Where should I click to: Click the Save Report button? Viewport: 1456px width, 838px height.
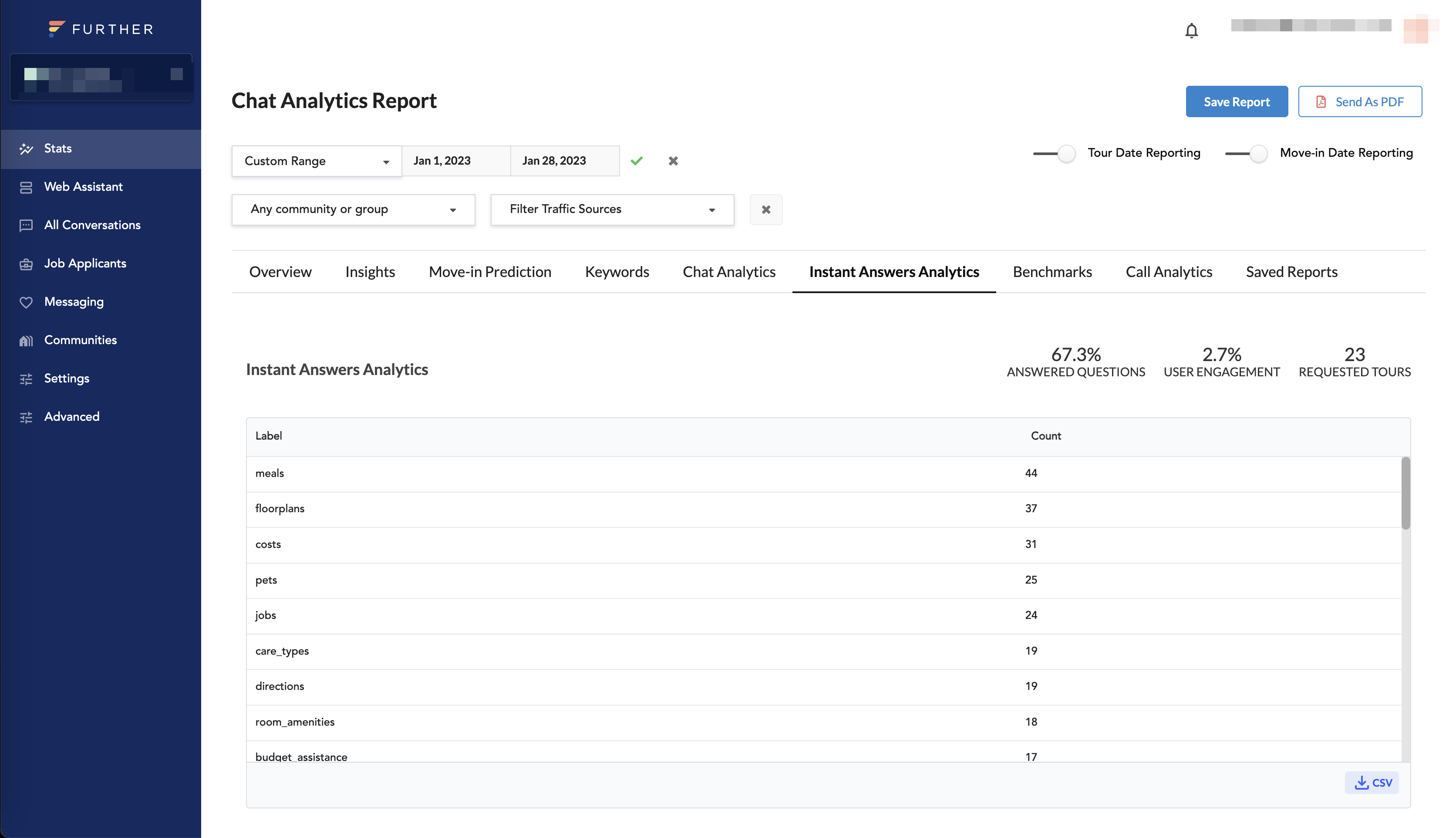(1236, 102)
